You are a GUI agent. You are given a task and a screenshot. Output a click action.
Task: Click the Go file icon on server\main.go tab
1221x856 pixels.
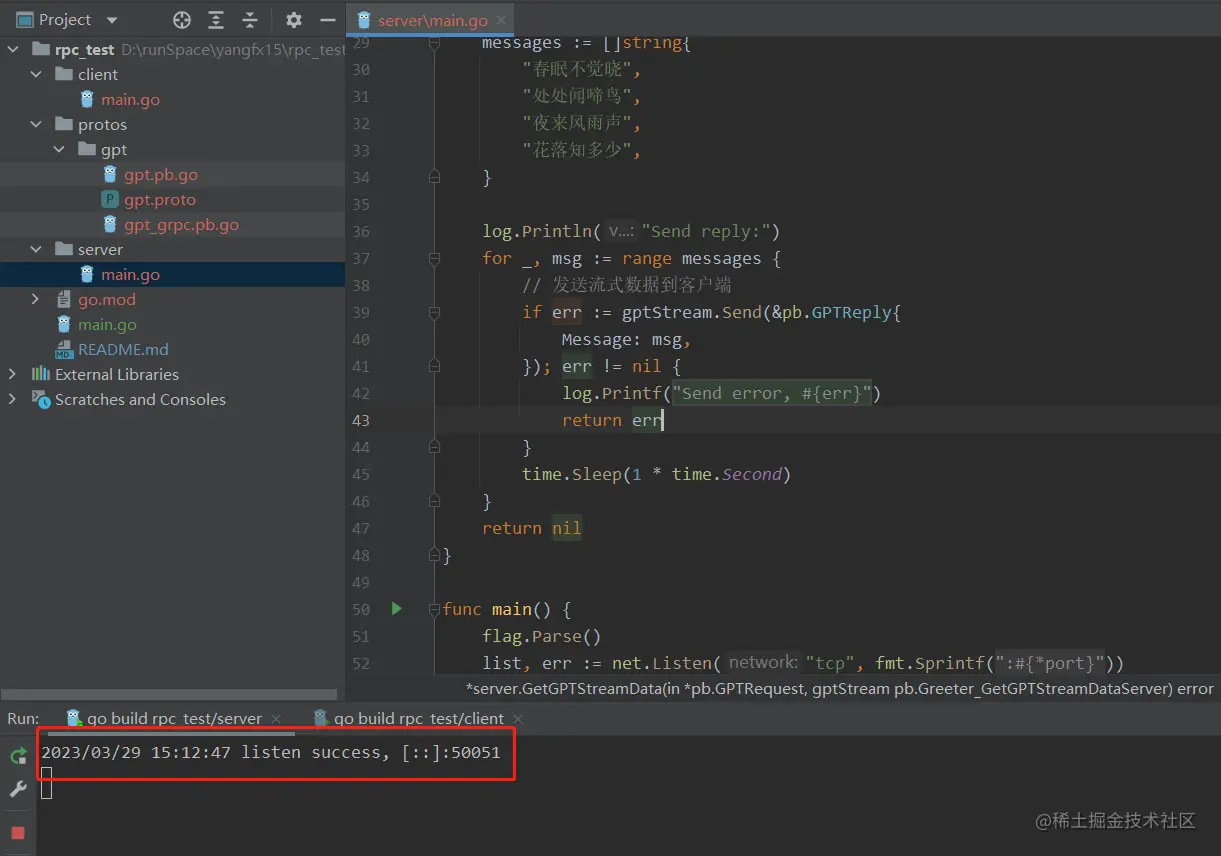[x=364, y=20]
